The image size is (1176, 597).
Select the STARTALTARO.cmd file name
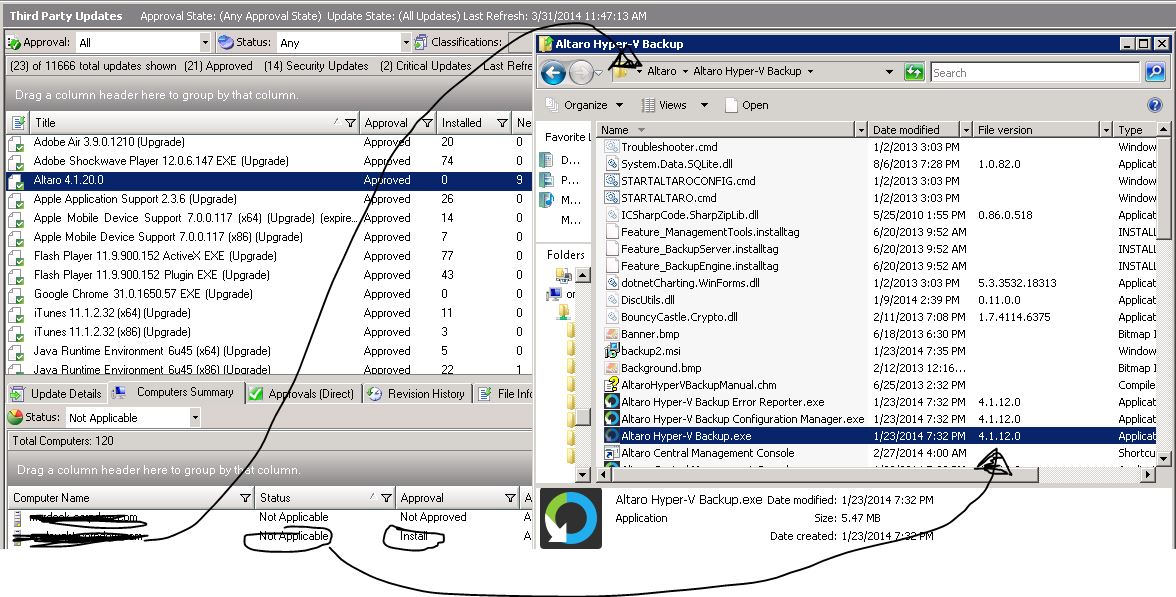coord(668,197)
